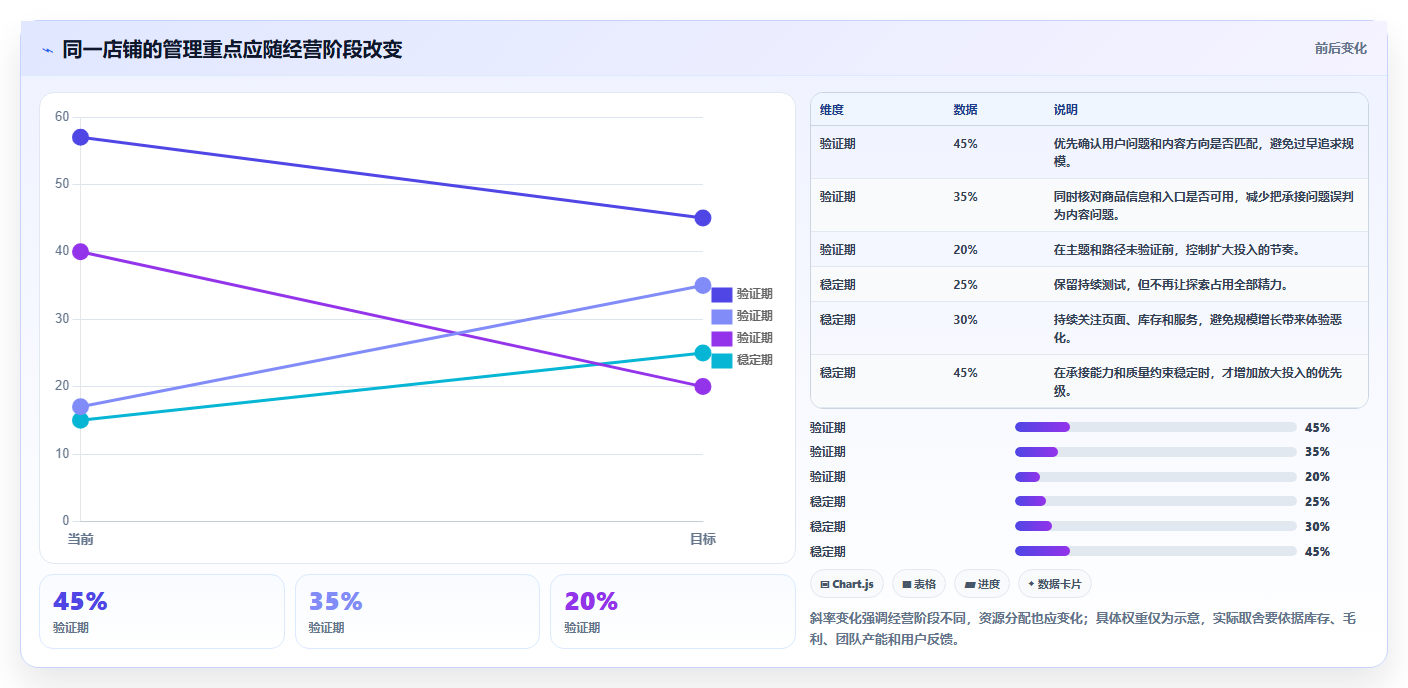Click the 目标 x-axis label
The height and width of the screenshot is (688, 1408).
(703, 539)
